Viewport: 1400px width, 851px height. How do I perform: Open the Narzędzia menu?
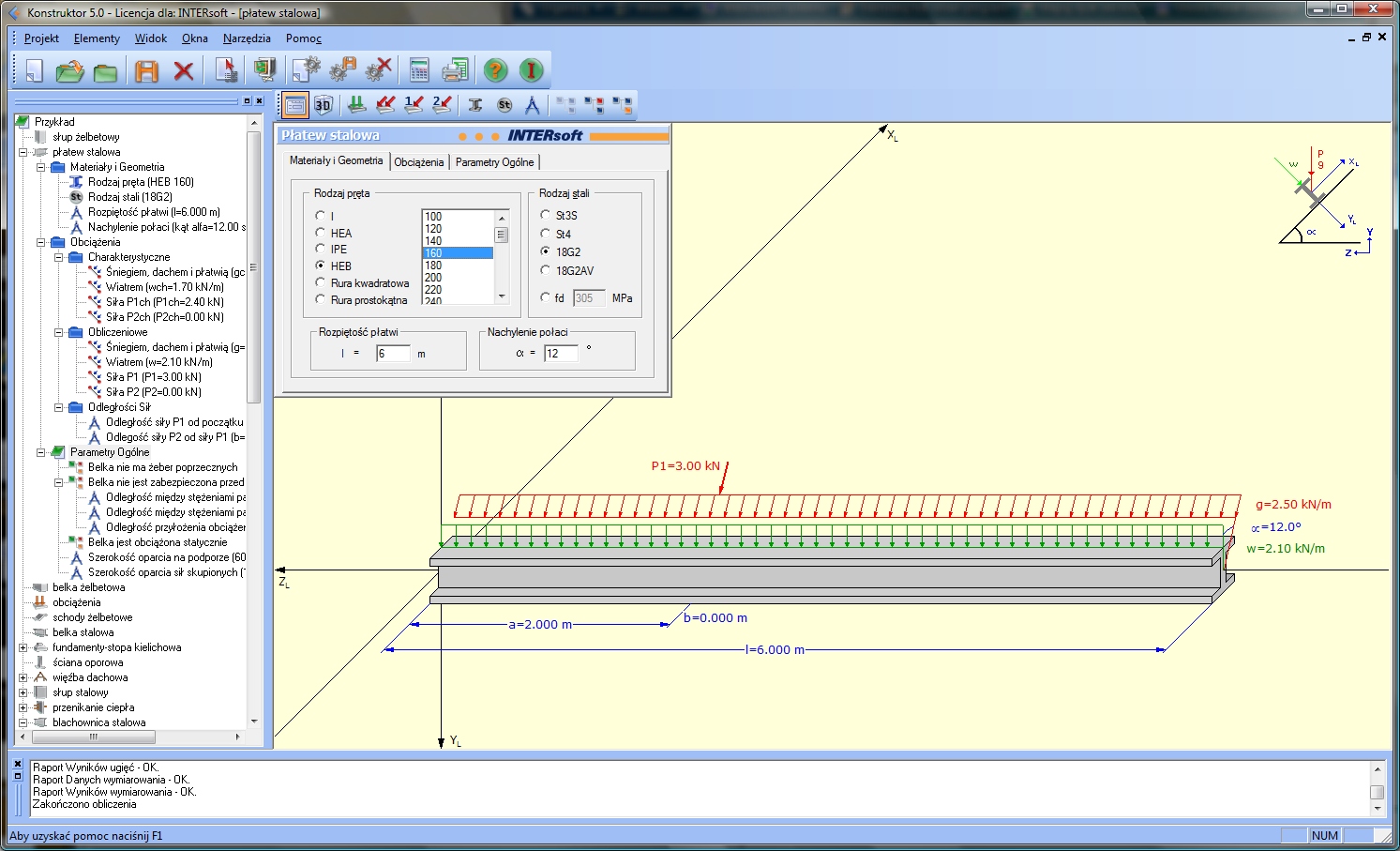[x=247, y=38]
